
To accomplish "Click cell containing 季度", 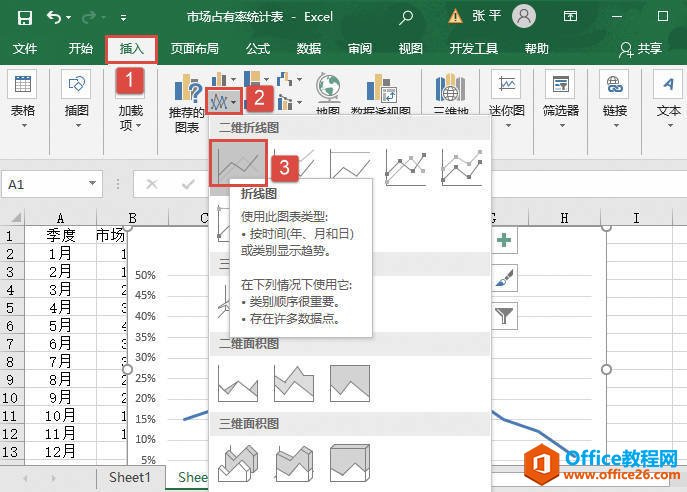I will click(60, 235).
